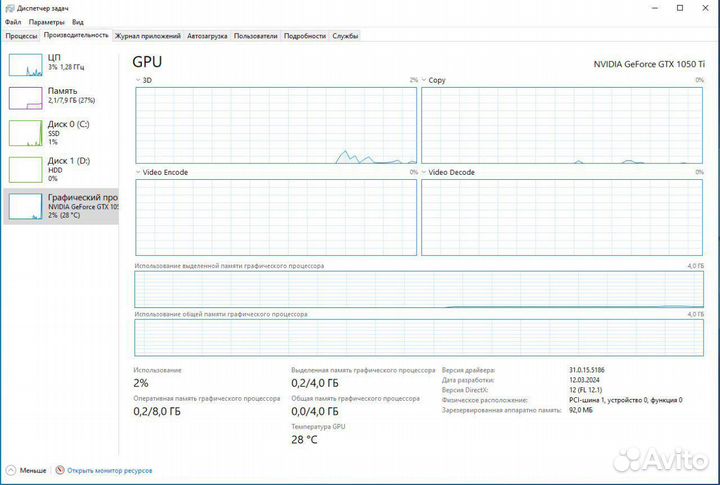Select the CPU (ЦП) mini graph thumbnail
720x485 pixels.
(26, 65)
